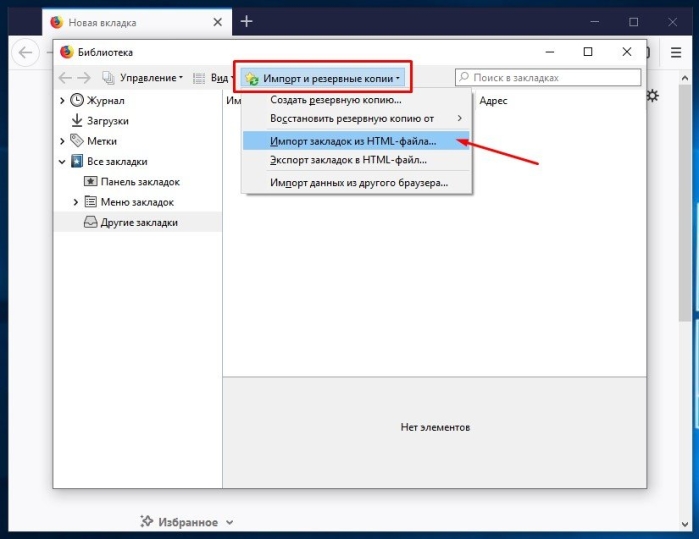Select Загрузки downloads item
699x539 pixels.
click(x=108, y=121)
